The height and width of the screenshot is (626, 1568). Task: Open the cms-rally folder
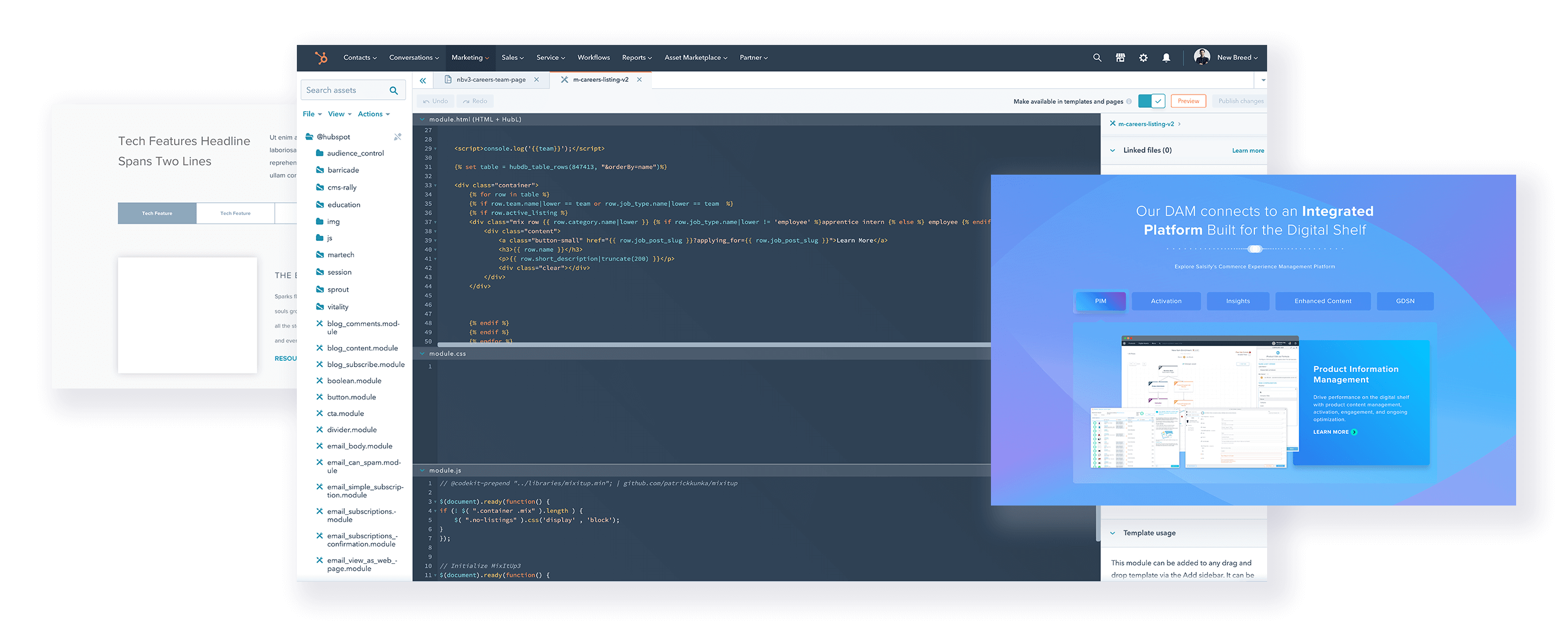pos(337,187)
